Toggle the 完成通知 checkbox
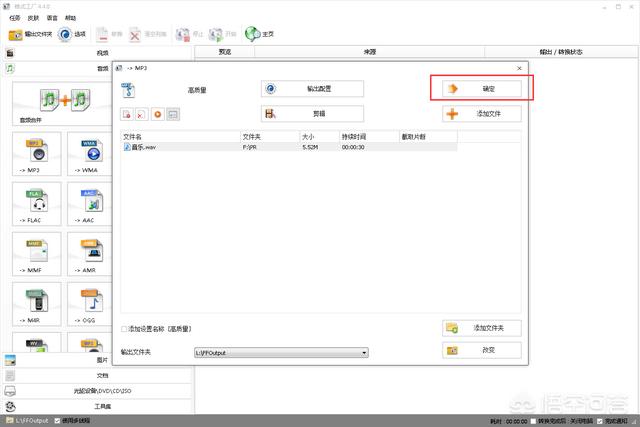Image resolution: width=640 pixels, height=427 pixels. click(x=600, y=421)
